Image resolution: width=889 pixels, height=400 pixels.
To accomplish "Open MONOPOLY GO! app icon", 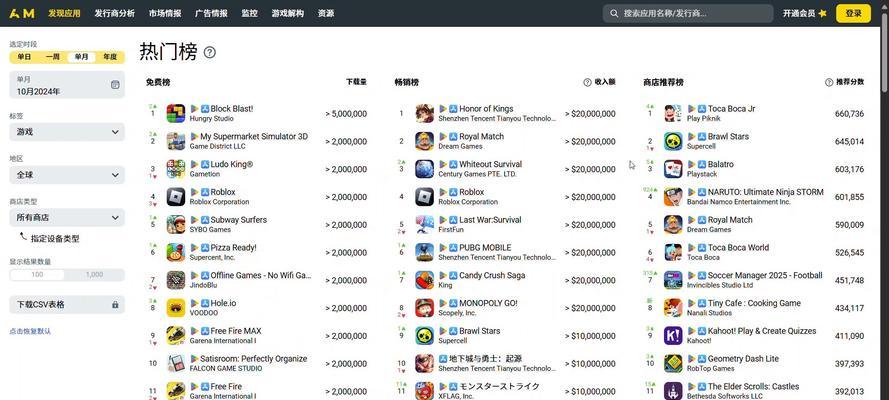I will click(x=425, y=308).
